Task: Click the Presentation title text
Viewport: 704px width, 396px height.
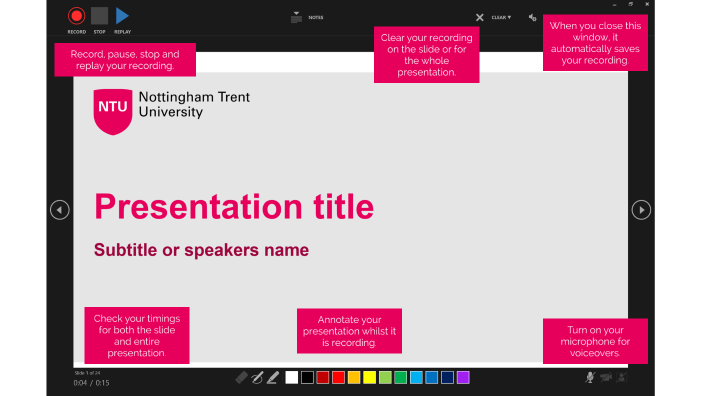Action: 233,207
